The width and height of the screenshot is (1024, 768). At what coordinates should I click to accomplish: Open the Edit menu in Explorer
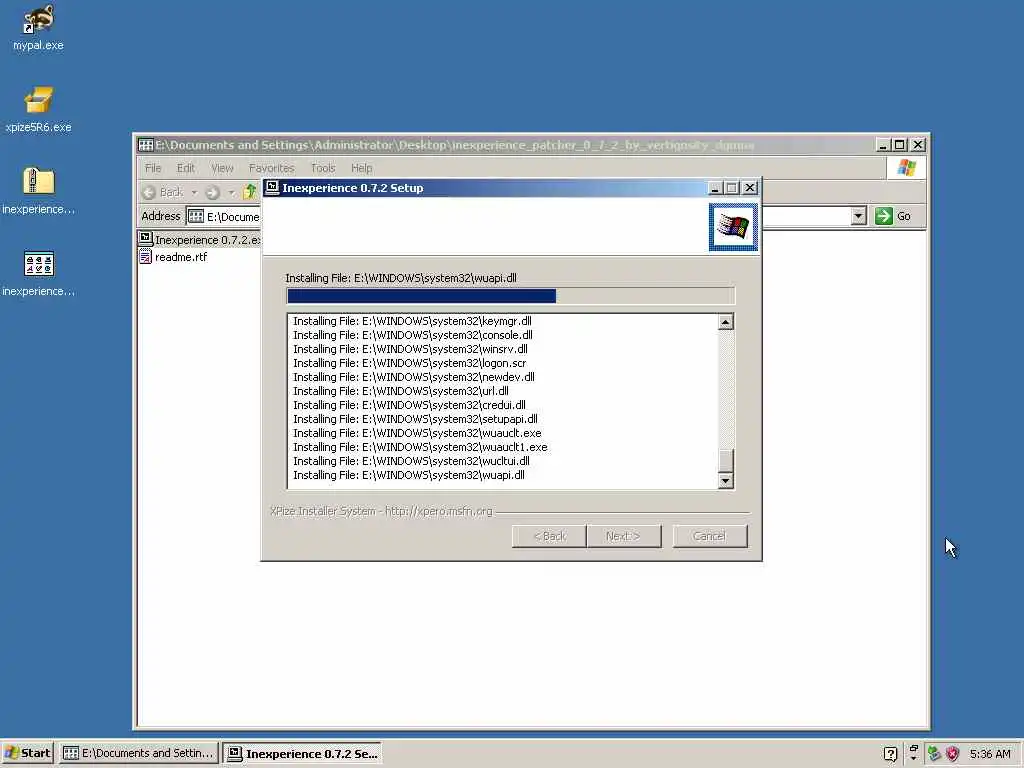(x=185, y=168)
